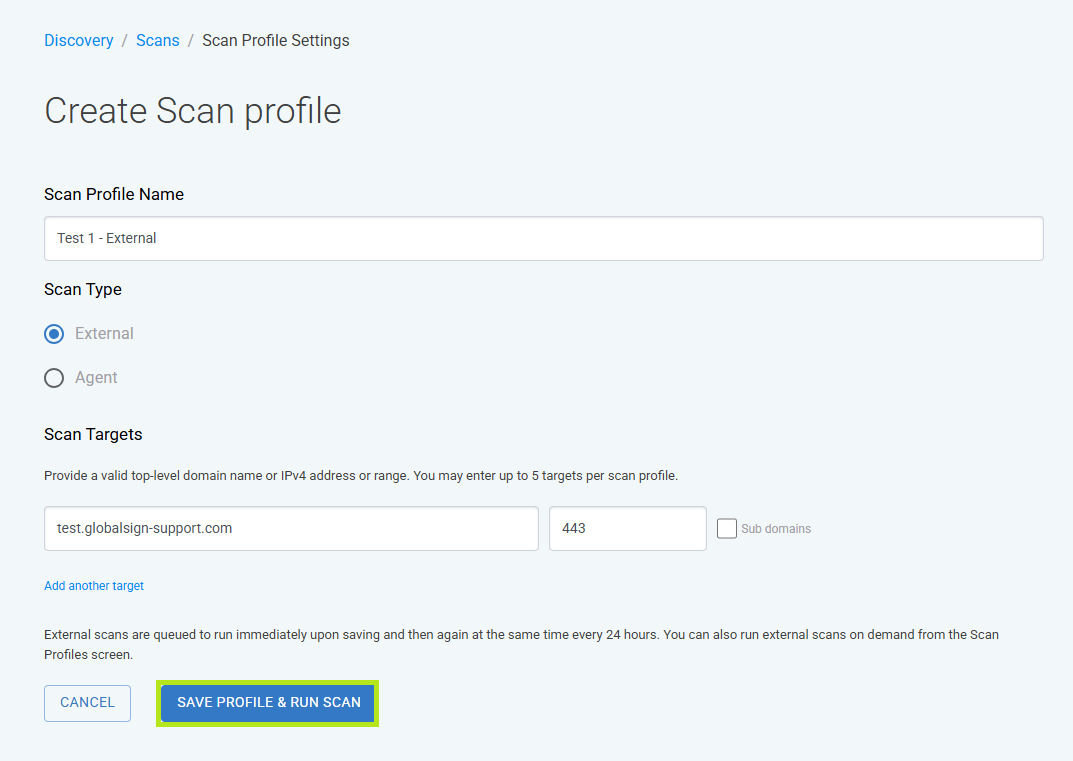Open the Discovery breadcrumb link
The width and height of the screenshot is (1073, 761).
click(x=79, y=40)
